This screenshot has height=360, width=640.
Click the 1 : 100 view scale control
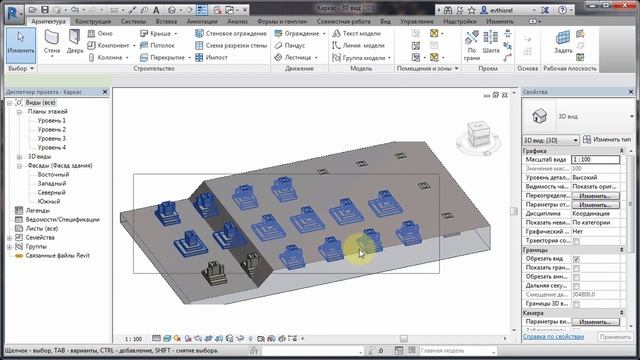pyautogui.click(x=133, y=339)
